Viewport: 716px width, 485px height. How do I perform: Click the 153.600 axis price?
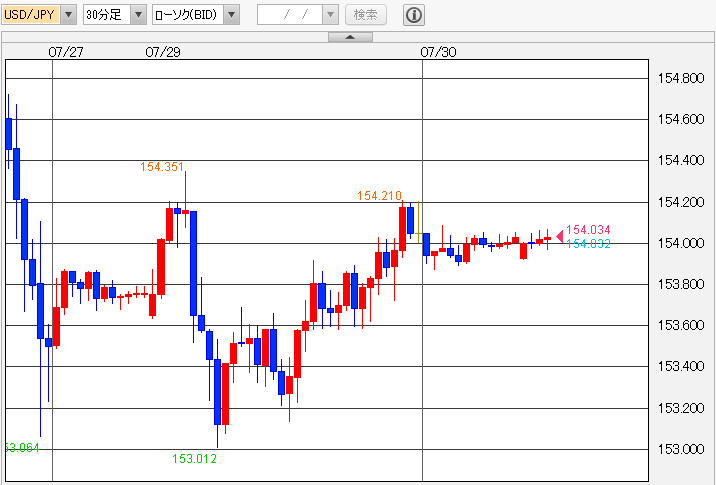[x=681, y=325]
